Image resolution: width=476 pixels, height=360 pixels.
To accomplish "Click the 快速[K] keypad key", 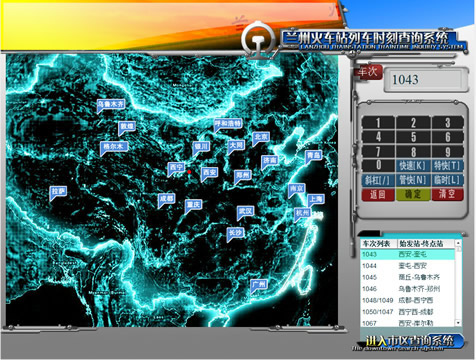I will (413, 166).
